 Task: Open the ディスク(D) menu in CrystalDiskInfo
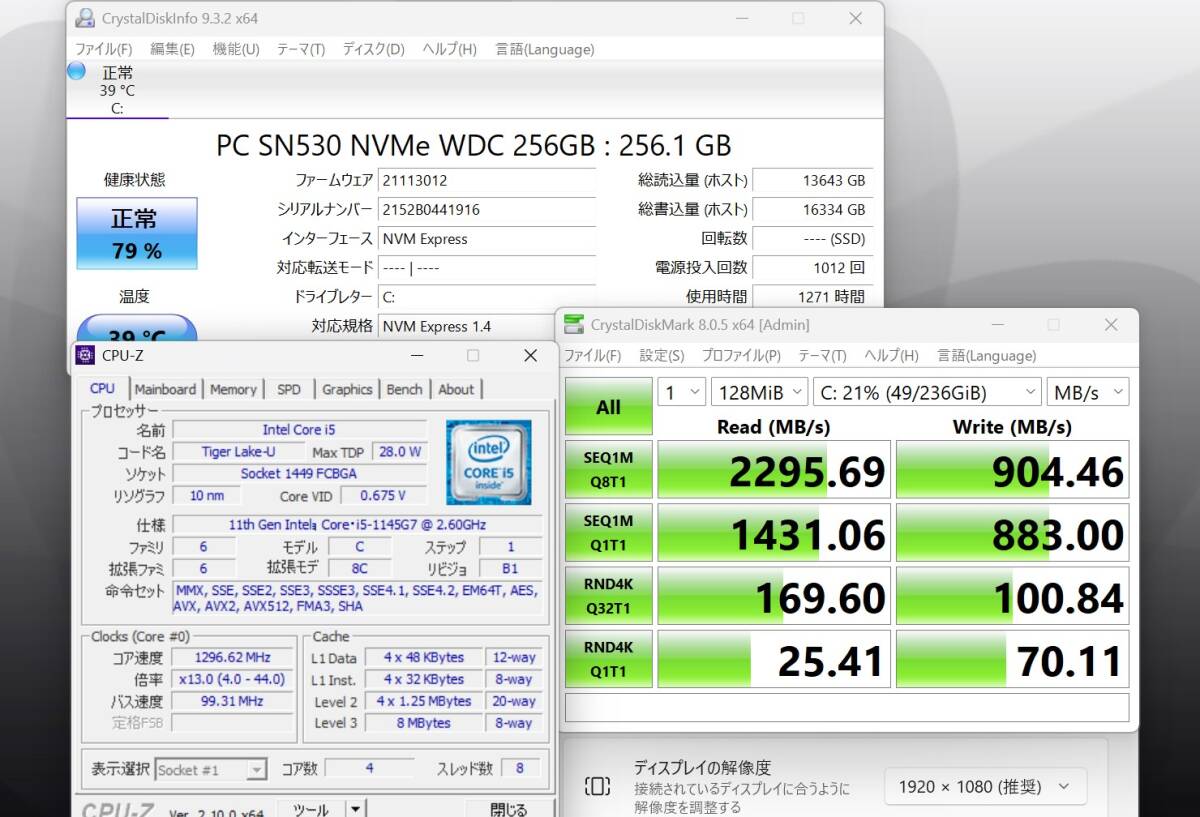tap(373, 49)
